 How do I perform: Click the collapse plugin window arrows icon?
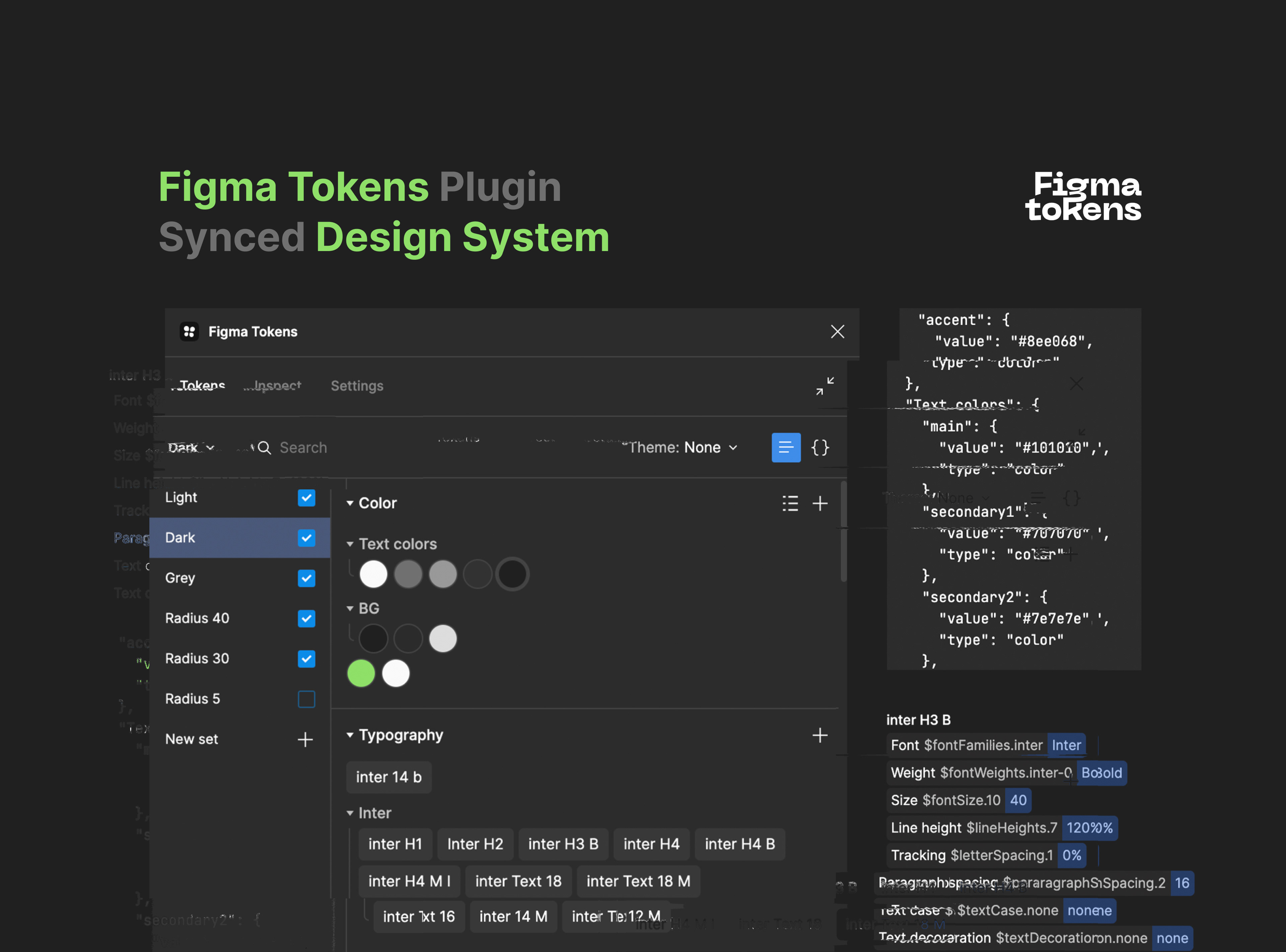pyautogui.click(x=825, y=386)
